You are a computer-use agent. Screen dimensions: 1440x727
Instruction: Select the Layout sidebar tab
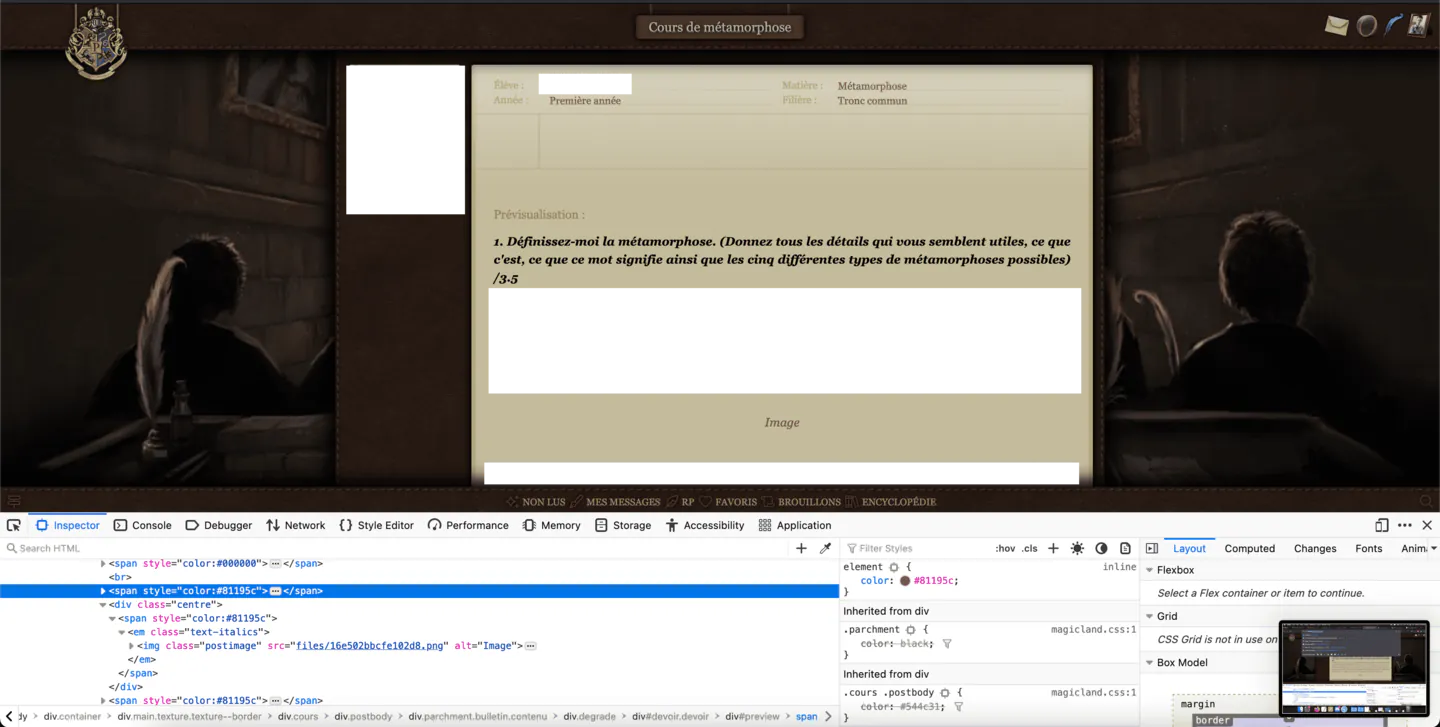[1189, 548]
